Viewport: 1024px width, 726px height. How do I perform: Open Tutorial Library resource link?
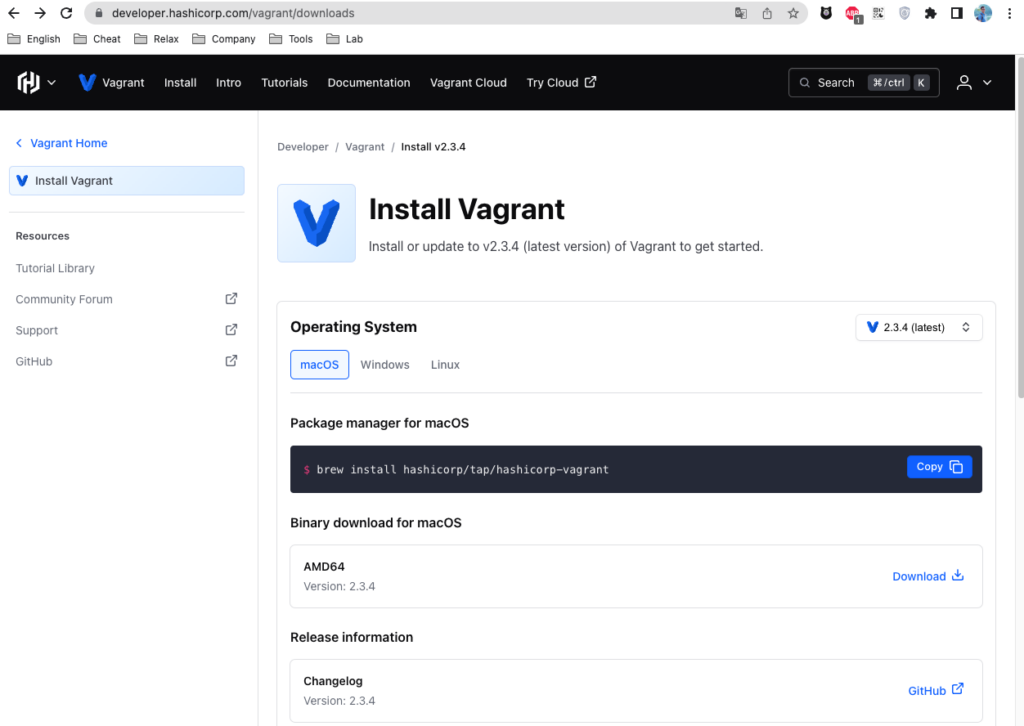(x=55, y=268)
